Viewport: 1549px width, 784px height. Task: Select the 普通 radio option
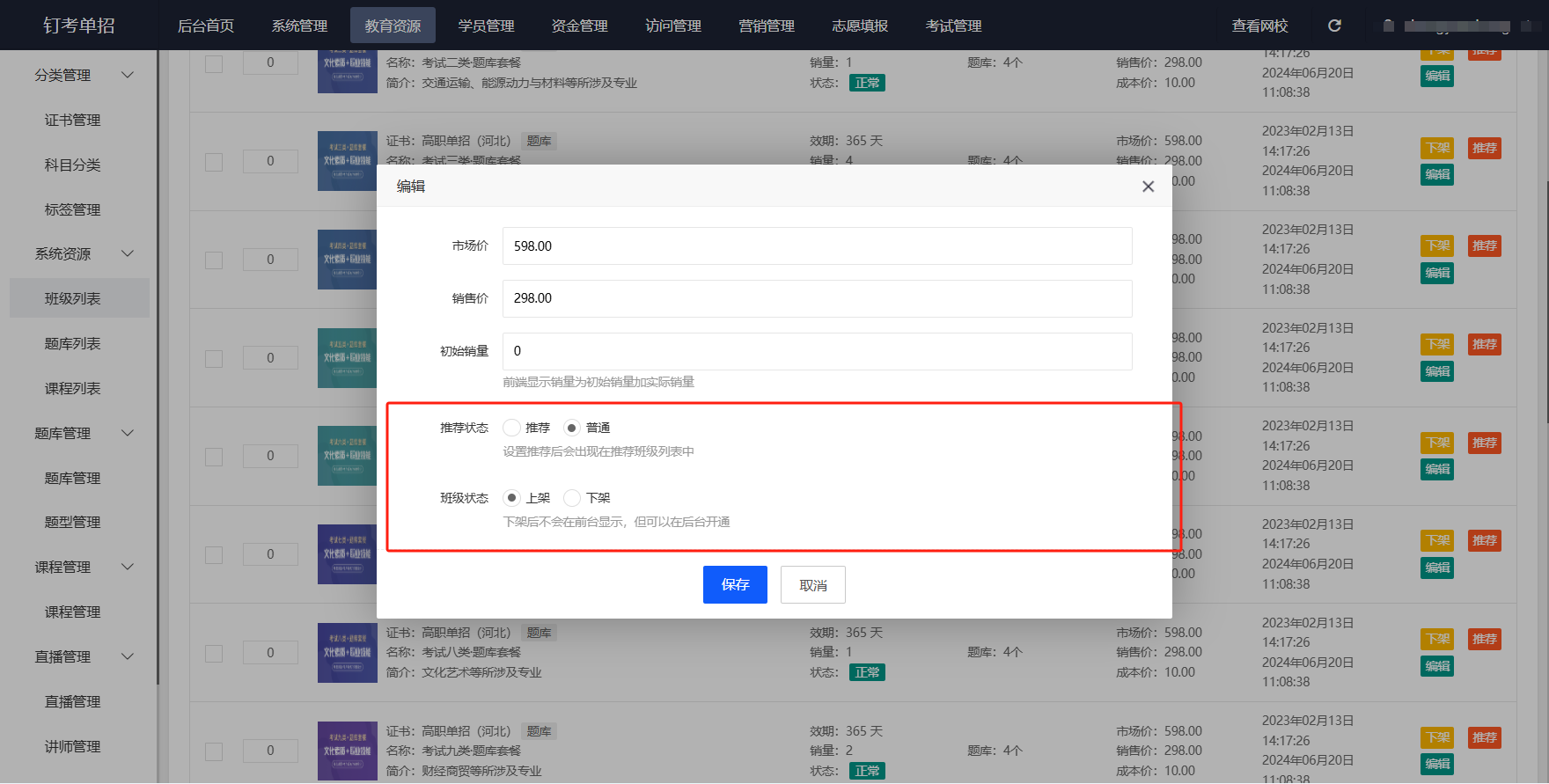(572, 428)
